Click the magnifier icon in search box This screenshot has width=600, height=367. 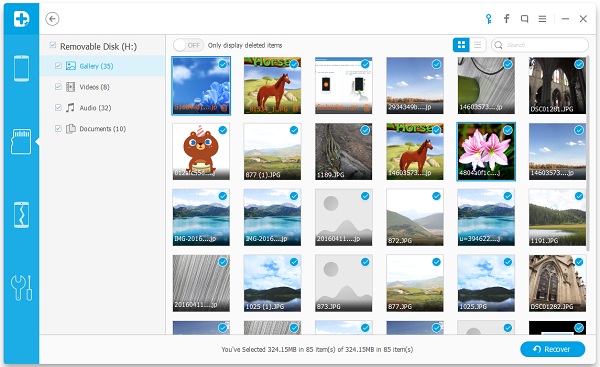tap(499, 45)
